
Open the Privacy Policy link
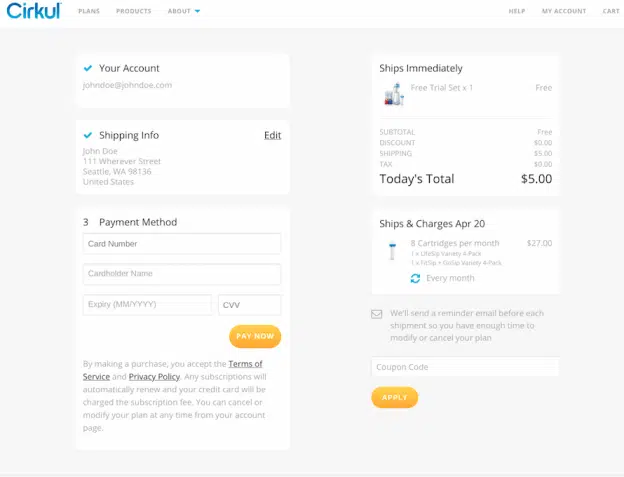tap(154, 377)
